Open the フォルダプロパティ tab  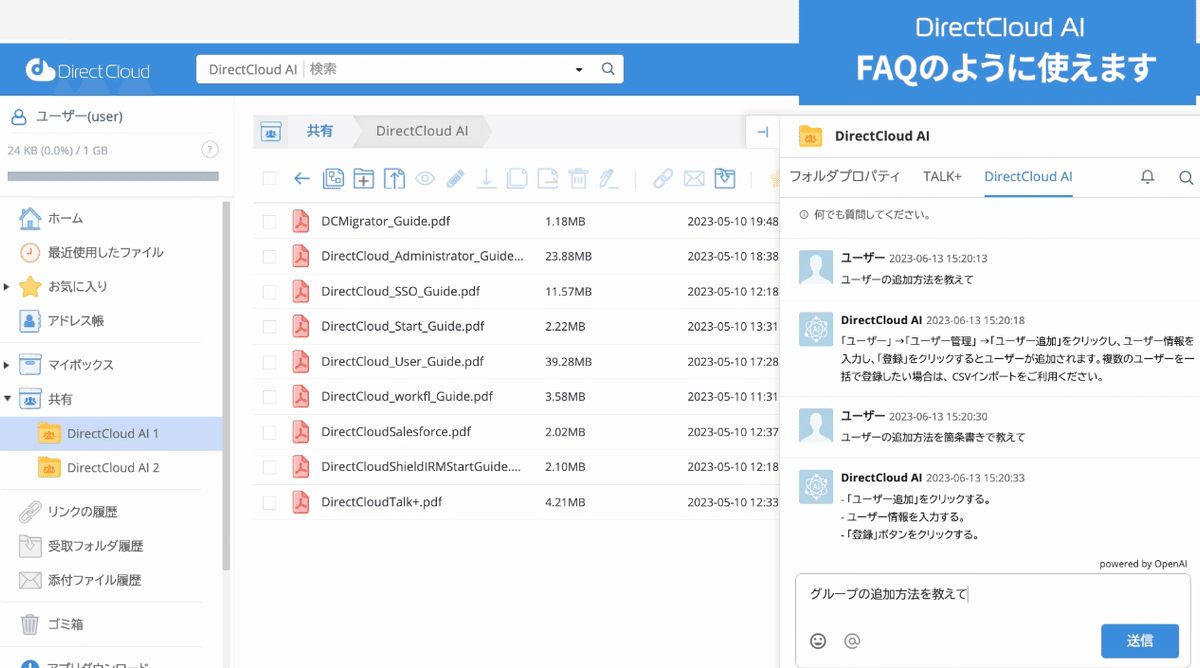click(x=843, y=176)
